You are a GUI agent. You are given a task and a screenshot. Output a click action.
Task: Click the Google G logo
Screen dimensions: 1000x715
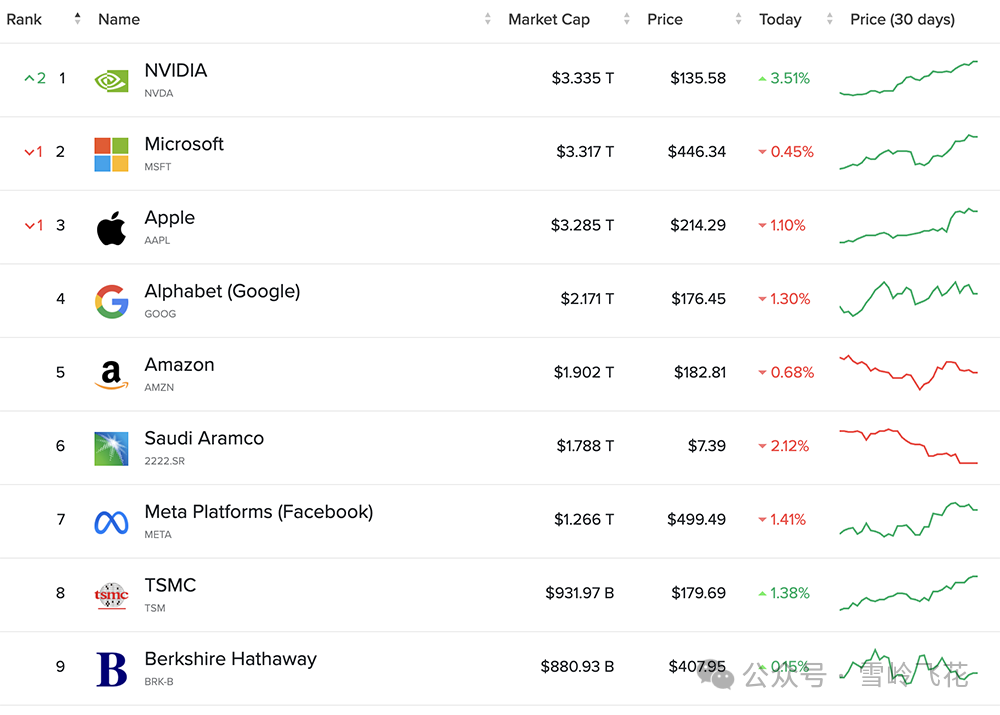coord(111,301)
